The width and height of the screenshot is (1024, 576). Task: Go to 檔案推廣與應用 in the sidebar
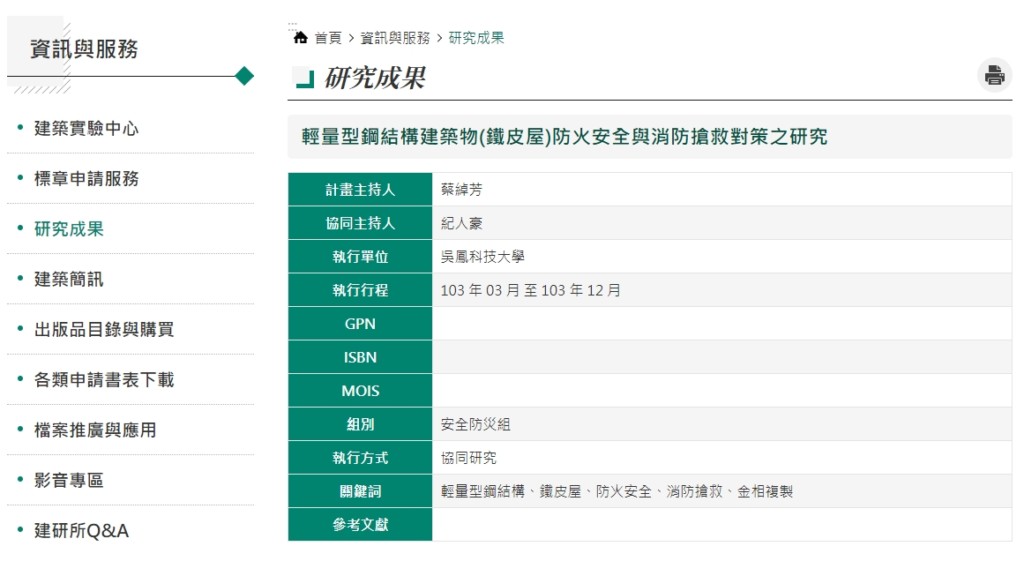coord(95,430)
